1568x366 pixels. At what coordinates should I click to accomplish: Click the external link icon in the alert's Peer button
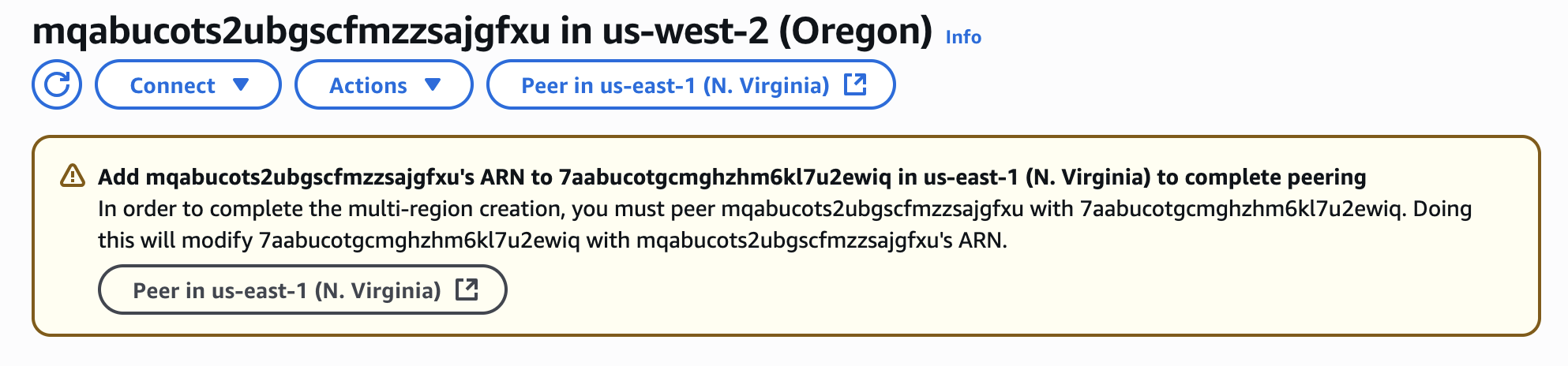[x=467, y=289]
